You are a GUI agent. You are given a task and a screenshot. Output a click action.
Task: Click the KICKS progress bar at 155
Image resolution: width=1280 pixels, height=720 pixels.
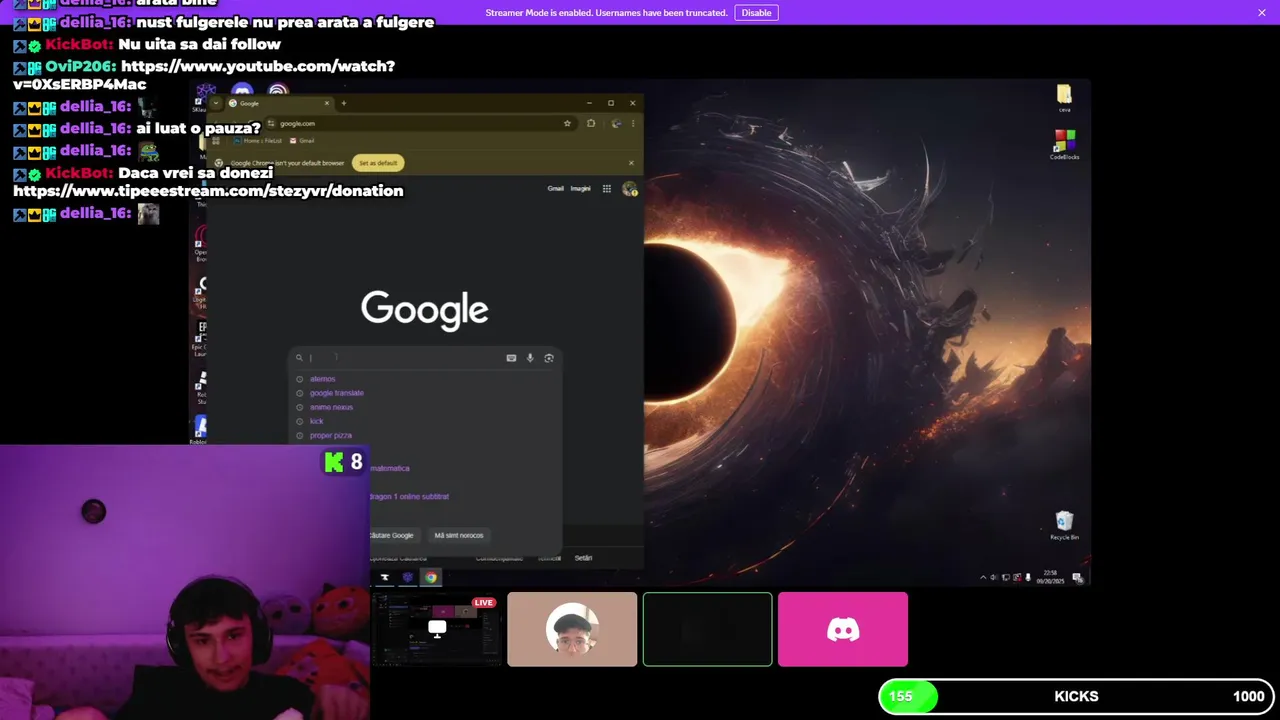1076,696
